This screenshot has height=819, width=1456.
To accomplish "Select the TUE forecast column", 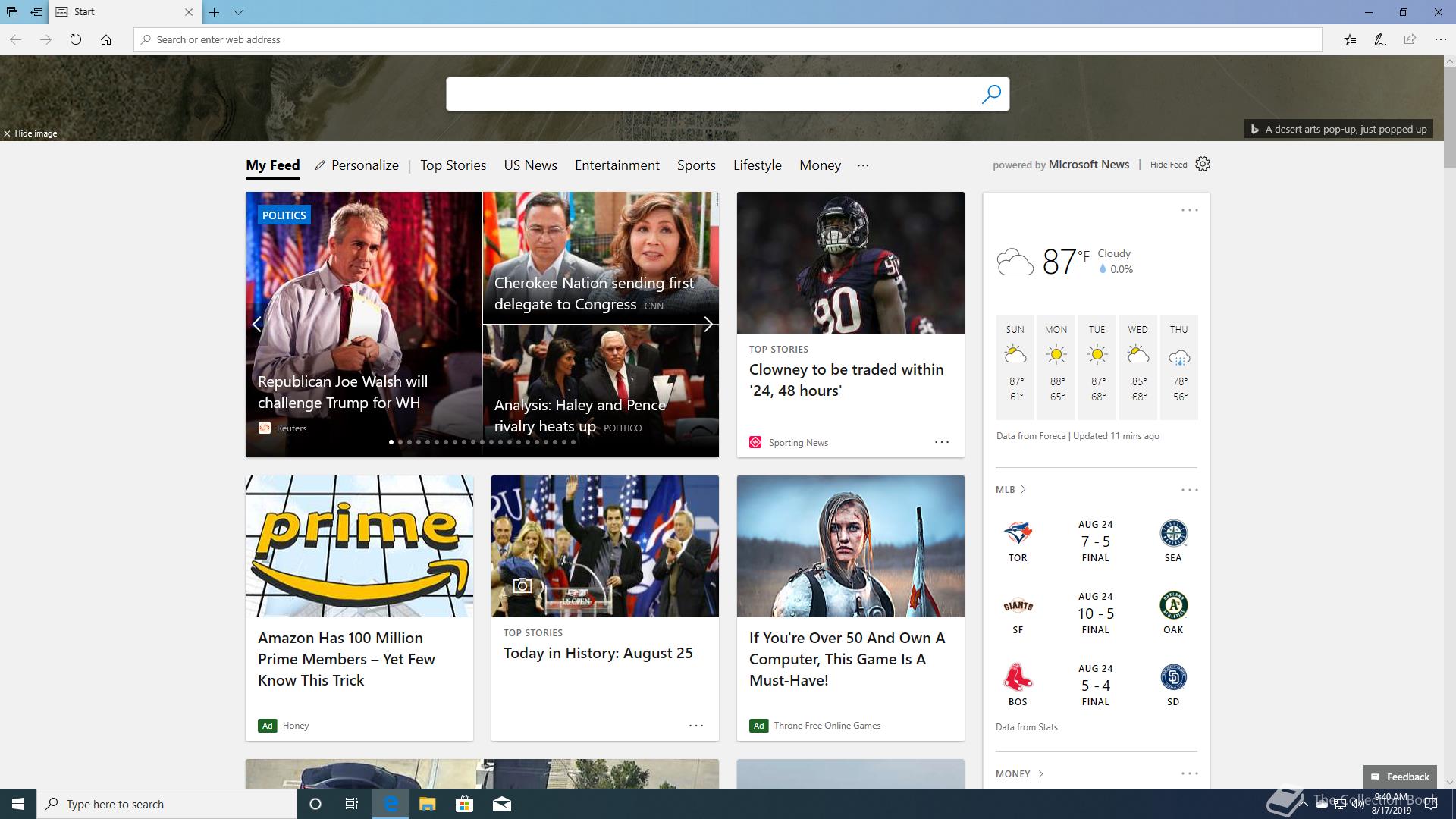I will pyautogui.click(x=1097, y=367).
